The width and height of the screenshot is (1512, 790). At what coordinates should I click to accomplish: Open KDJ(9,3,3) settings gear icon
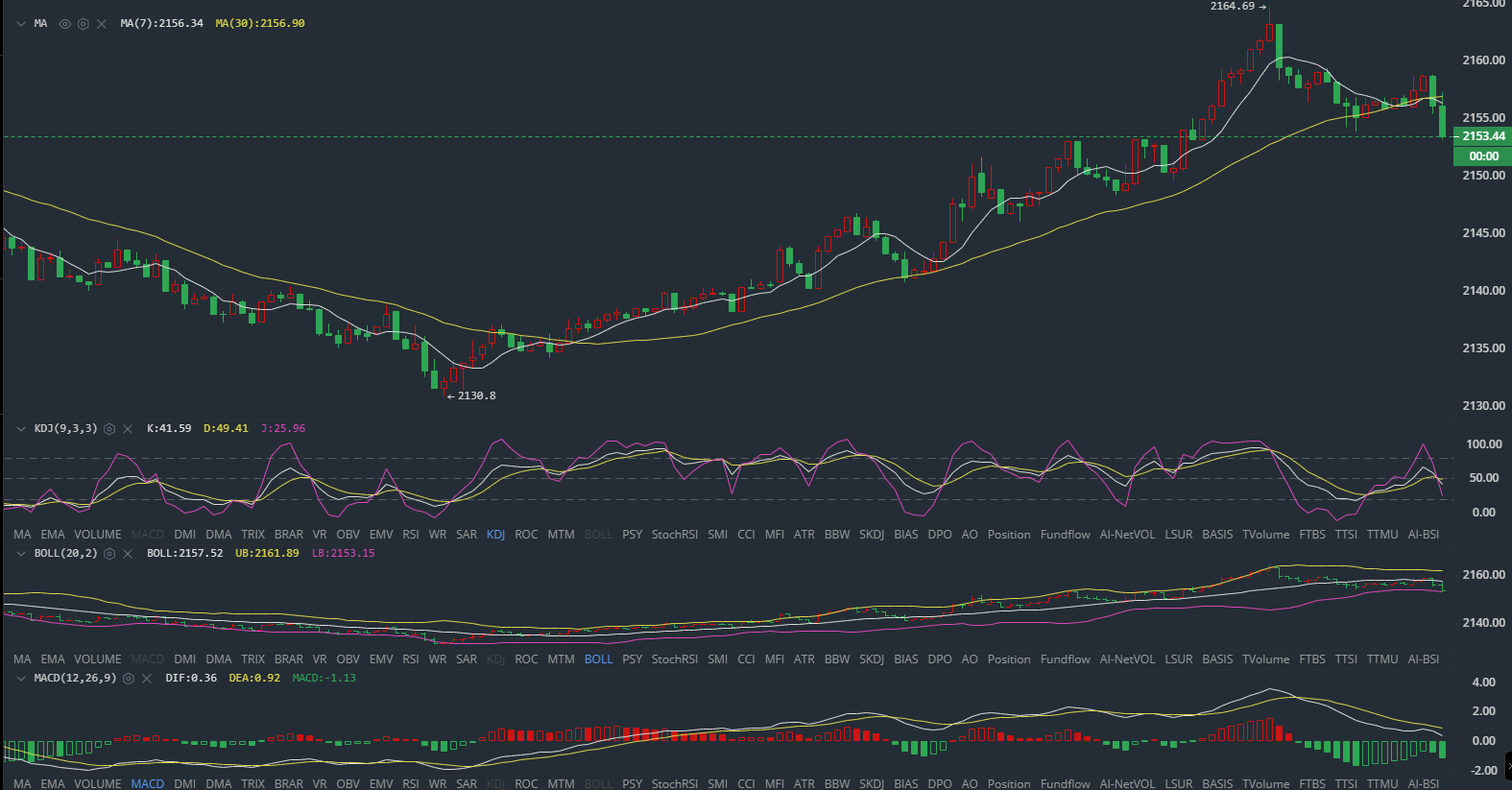tap(109, 429)
